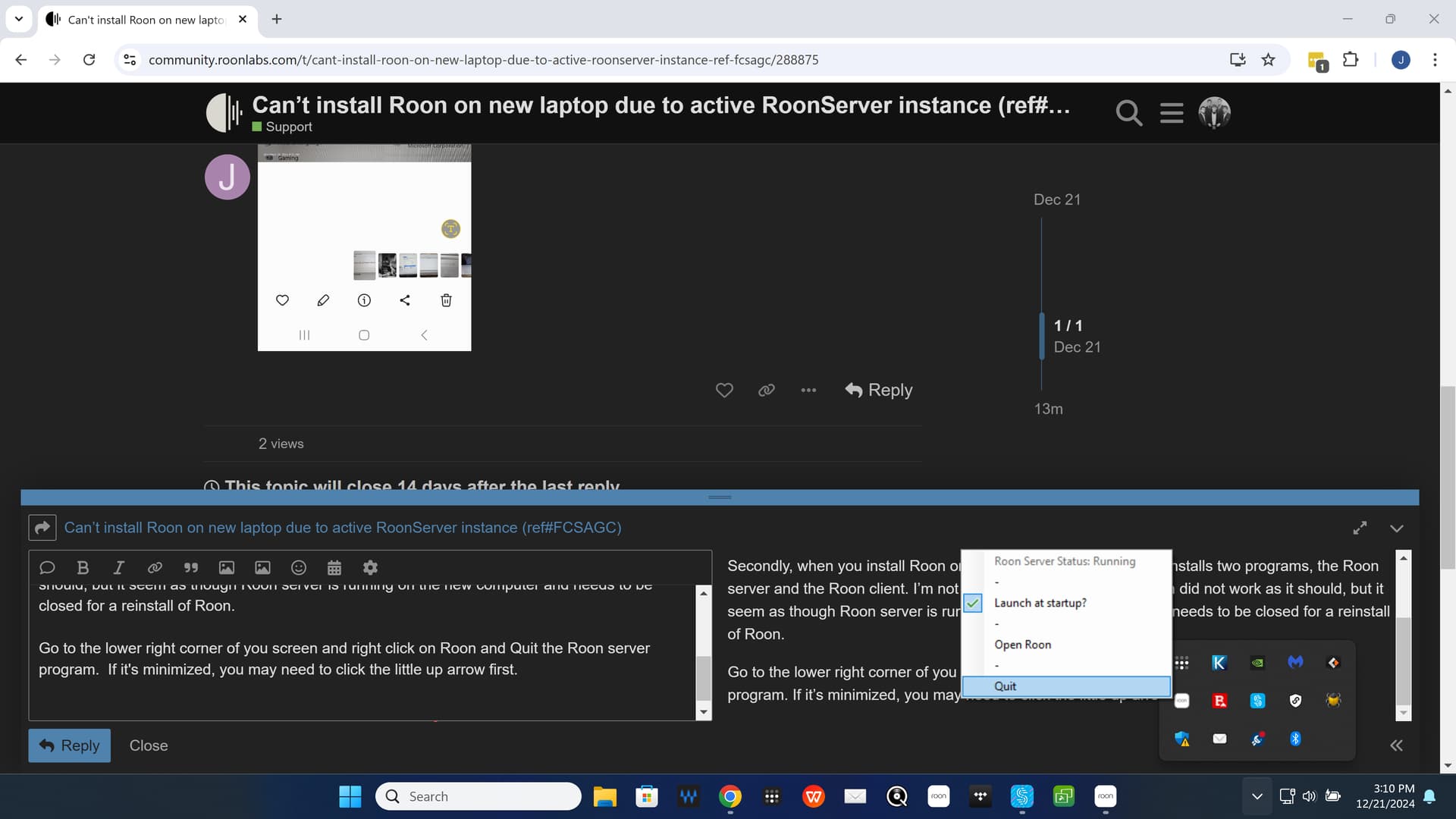Open a new browser tab
This screenshot has width=1456, height=819.
tap(277, 19)
